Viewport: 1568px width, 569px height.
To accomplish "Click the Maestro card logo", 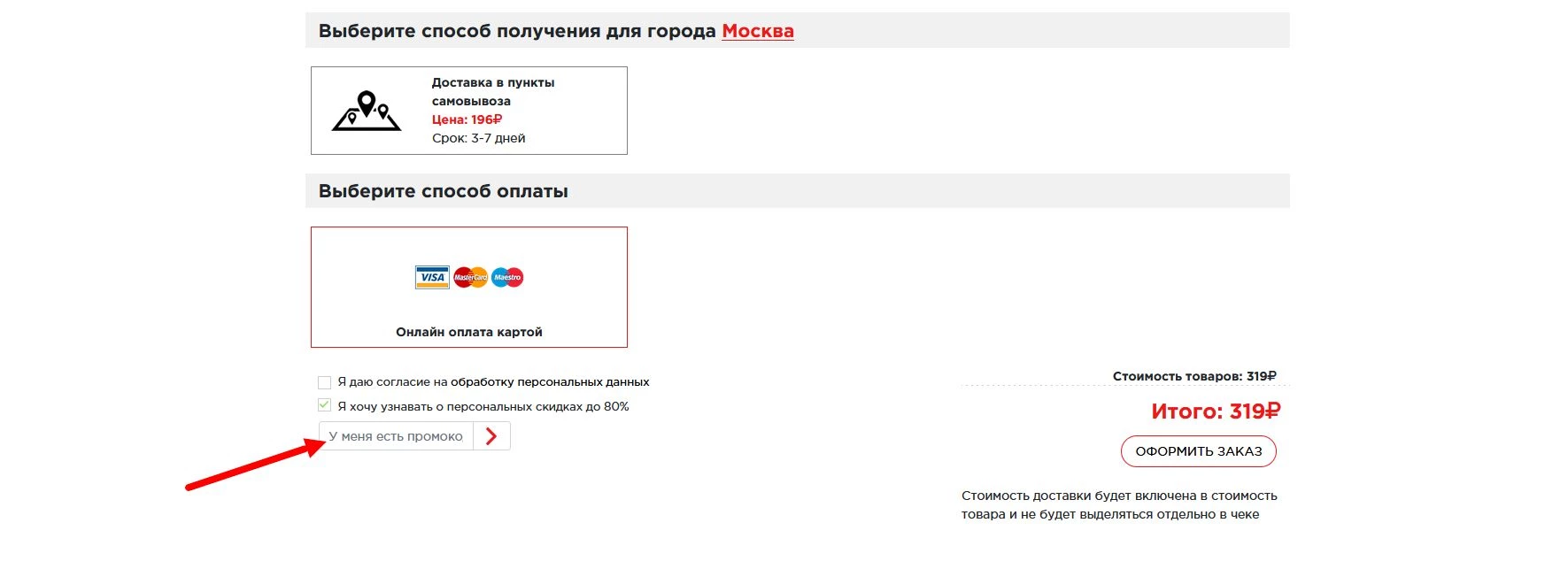I will [507, 278].
